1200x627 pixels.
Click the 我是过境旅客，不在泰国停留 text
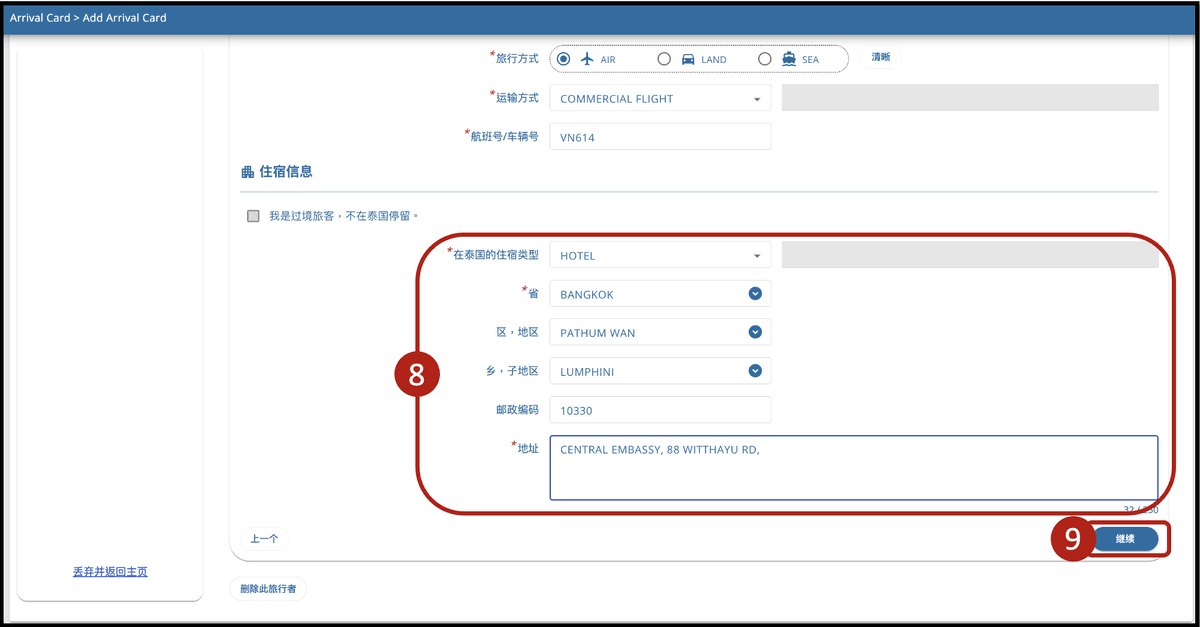[x=343, y=216]
